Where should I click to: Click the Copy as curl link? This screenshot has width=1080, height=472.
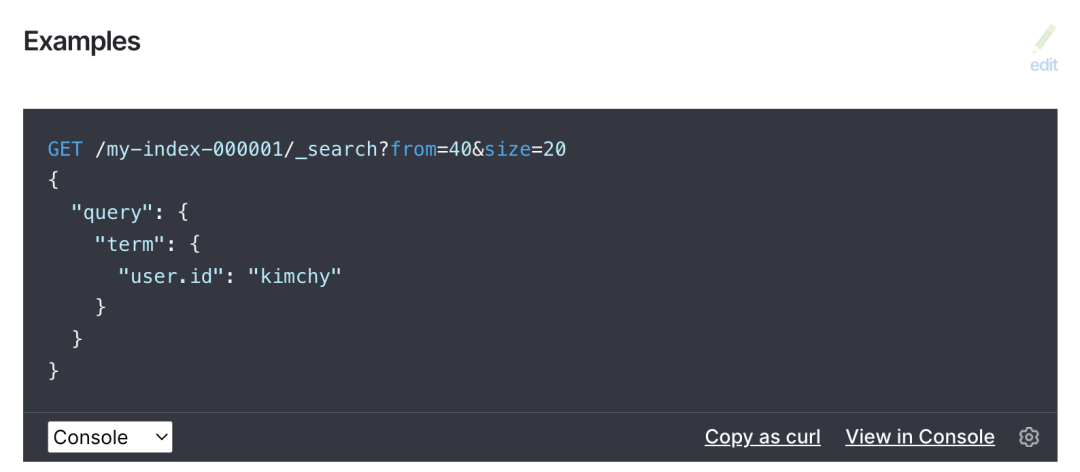pos(762,437)
